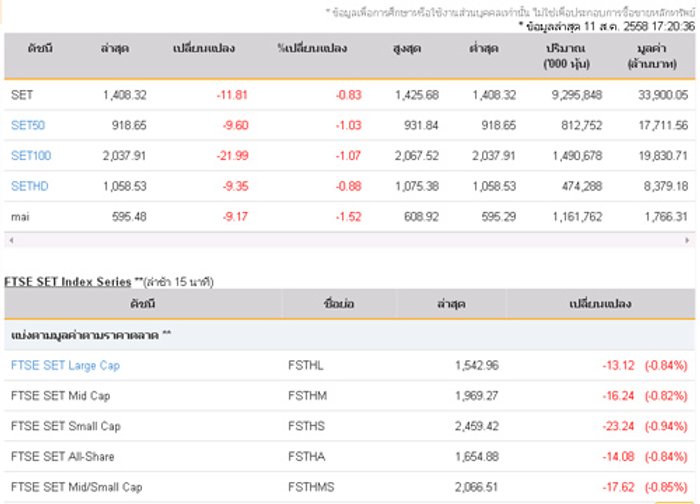
Task: Select the FSTHM abbreviation
Action: [x=307, y=396]
